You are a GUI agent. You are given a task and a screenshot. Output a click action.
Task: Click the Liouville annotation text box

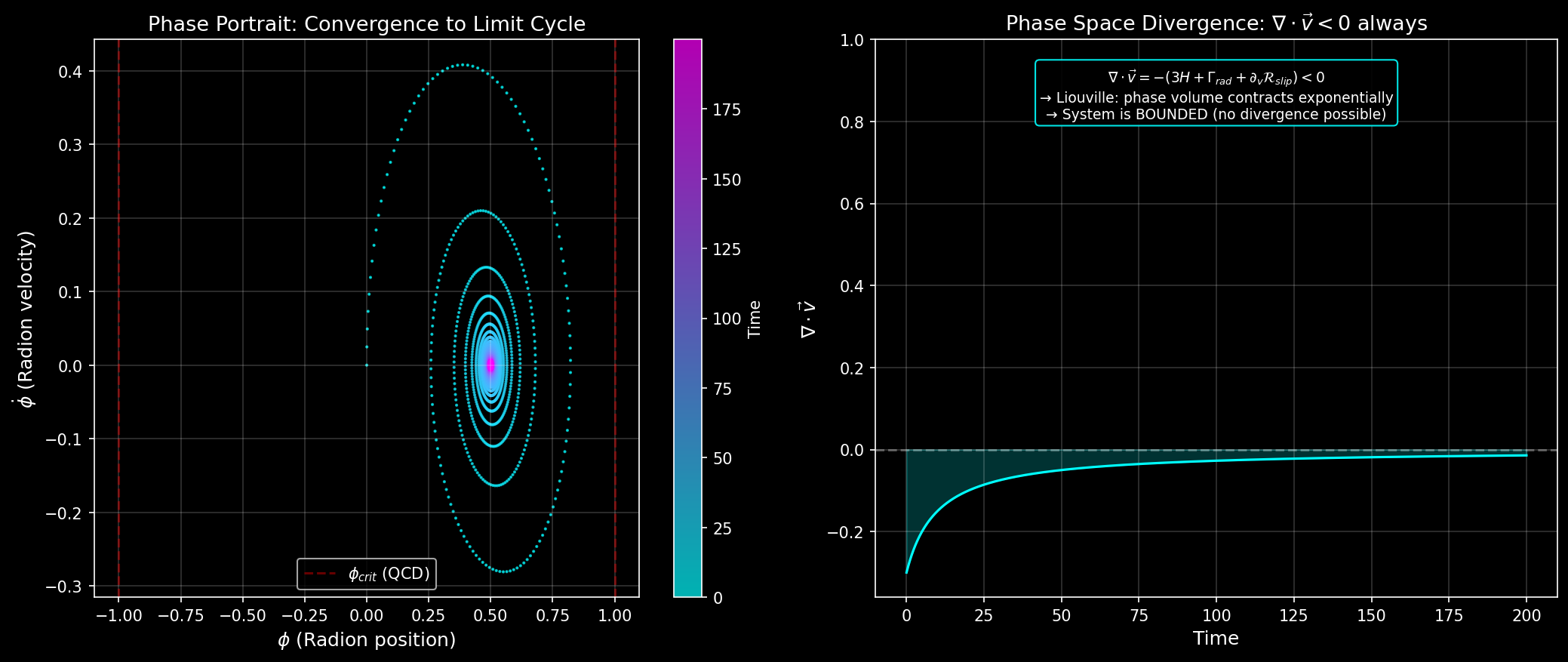[1216, 94]
